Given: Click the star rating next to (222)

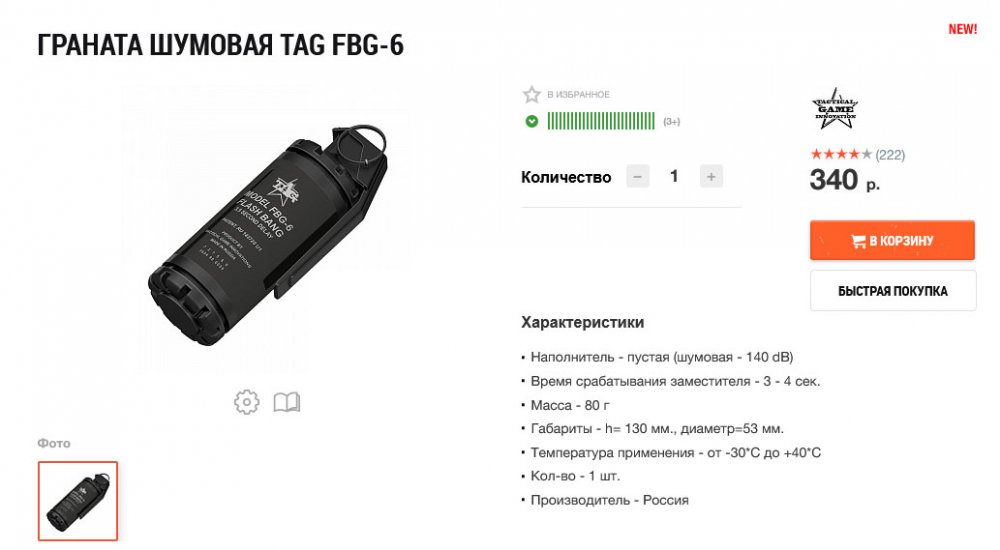Looking at the screenshot, I should click(x=841, y=154).
